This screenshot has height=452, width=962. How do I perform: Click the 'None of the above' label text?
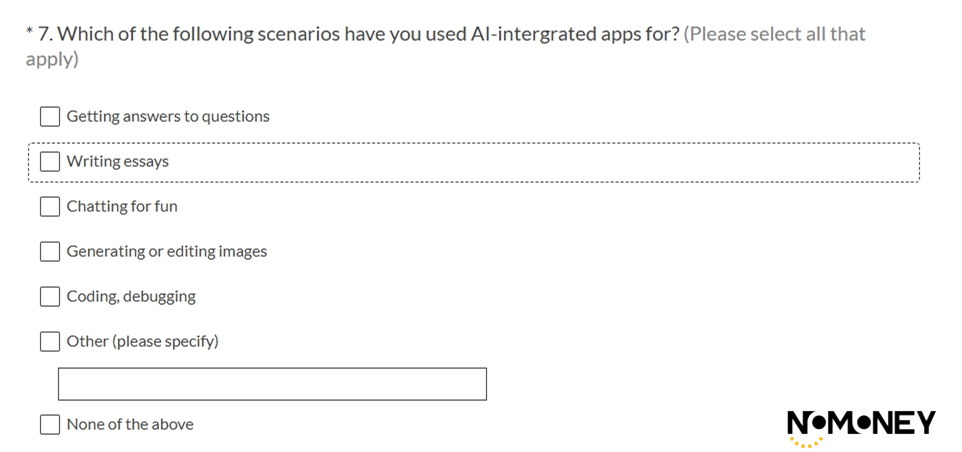130,424
